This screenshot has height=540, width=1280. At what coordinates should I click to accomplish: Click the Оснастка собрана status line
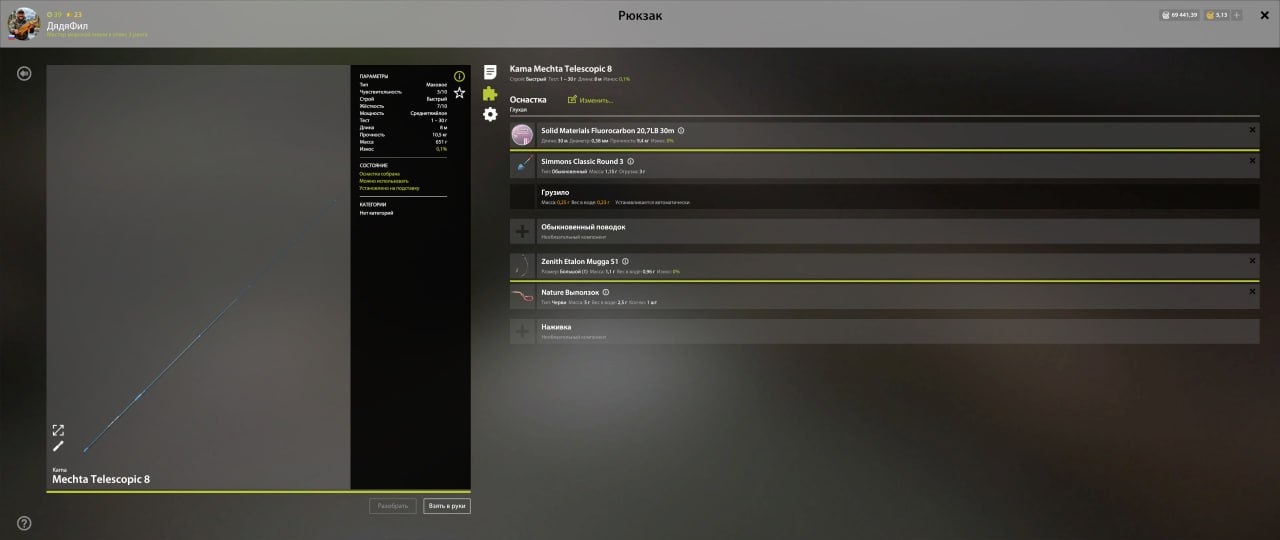tap(379, 174)
